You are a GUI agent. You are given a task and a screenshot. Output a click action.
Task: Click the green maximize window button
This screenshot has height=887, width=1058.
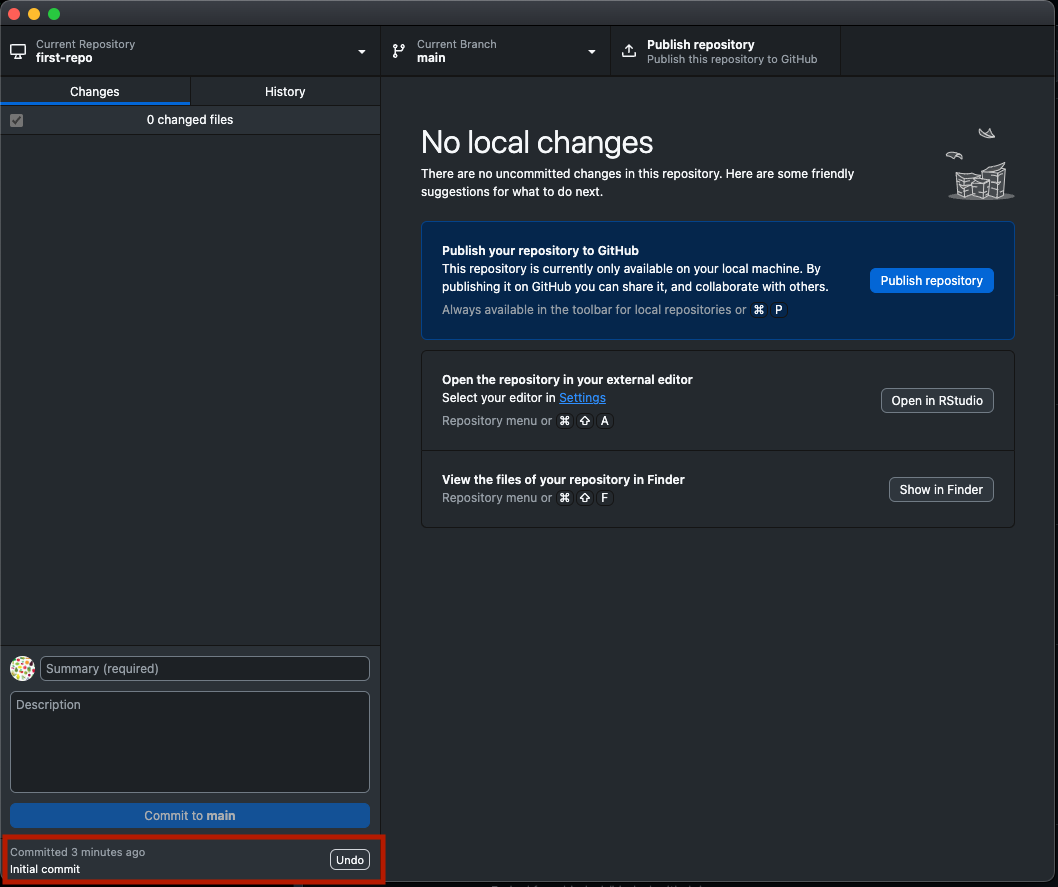[54, 14]
